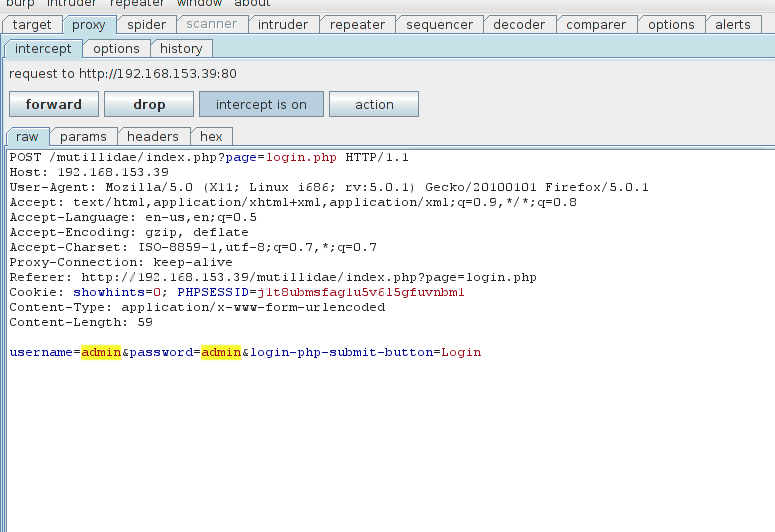Select the main options tab

[x=671, y=25]
